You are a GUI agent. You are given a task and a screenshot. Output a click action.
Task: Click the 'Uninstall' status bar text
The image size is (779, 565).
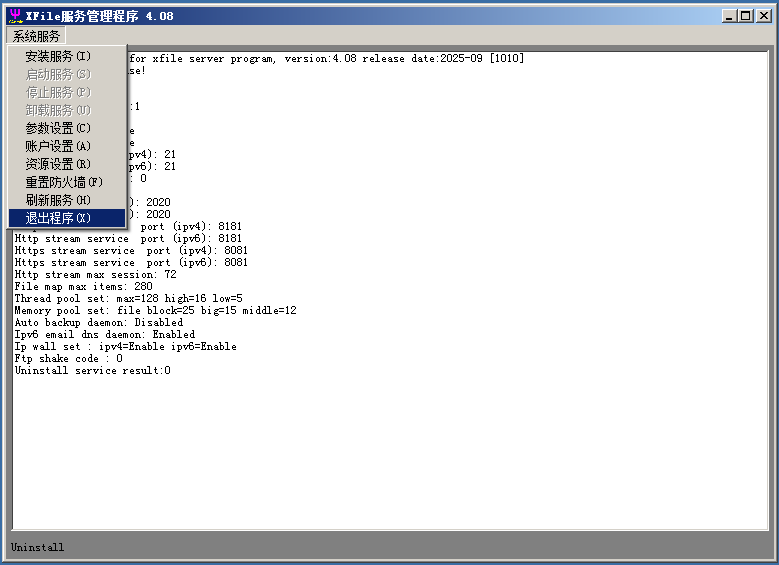tap(37, 547)
